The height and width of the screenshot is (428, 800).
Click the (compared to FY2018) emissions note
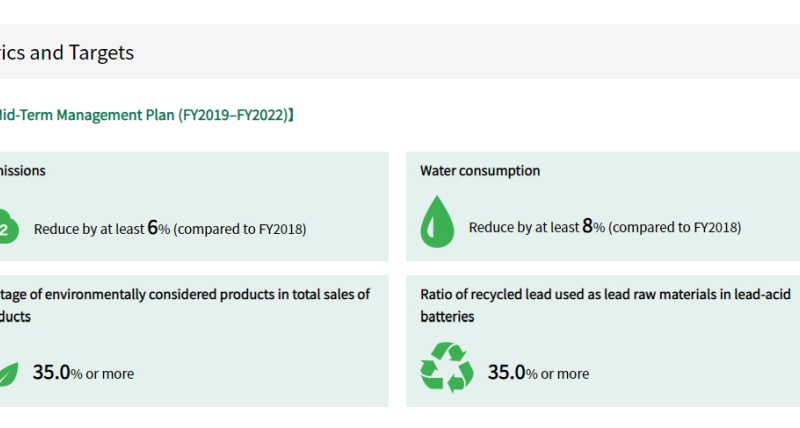240,229
